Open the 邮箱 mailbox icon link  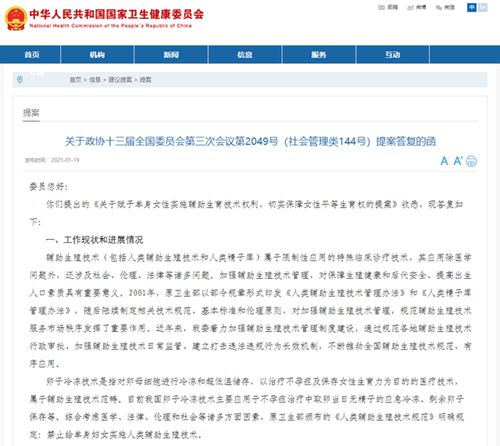(x=388, y=7)
